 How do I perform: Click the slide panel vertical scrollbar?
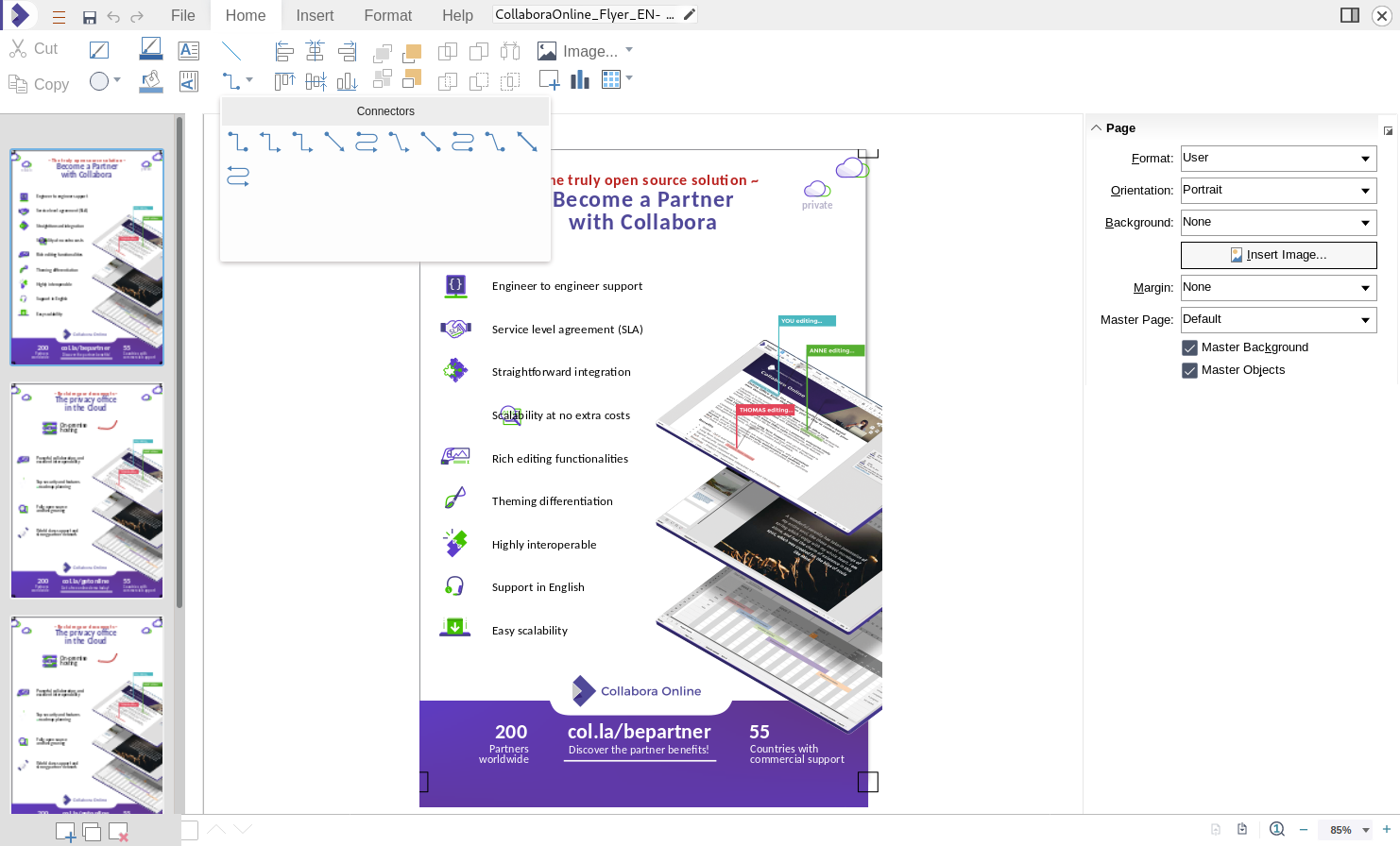tap(179, 362)
